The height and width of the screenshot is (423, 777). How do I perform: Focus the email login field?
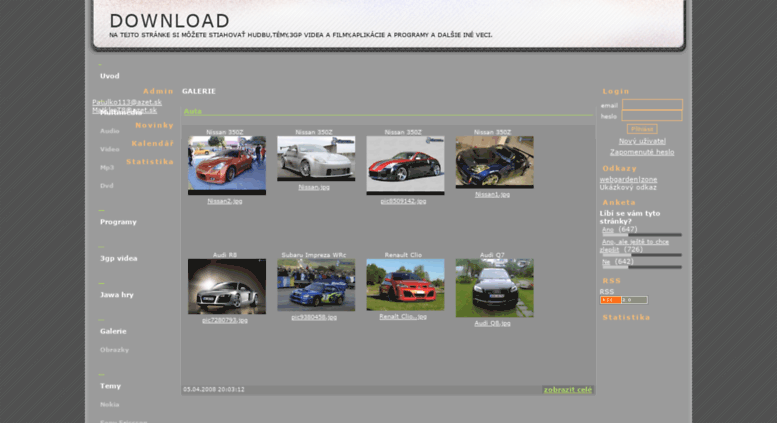[652, 105]
